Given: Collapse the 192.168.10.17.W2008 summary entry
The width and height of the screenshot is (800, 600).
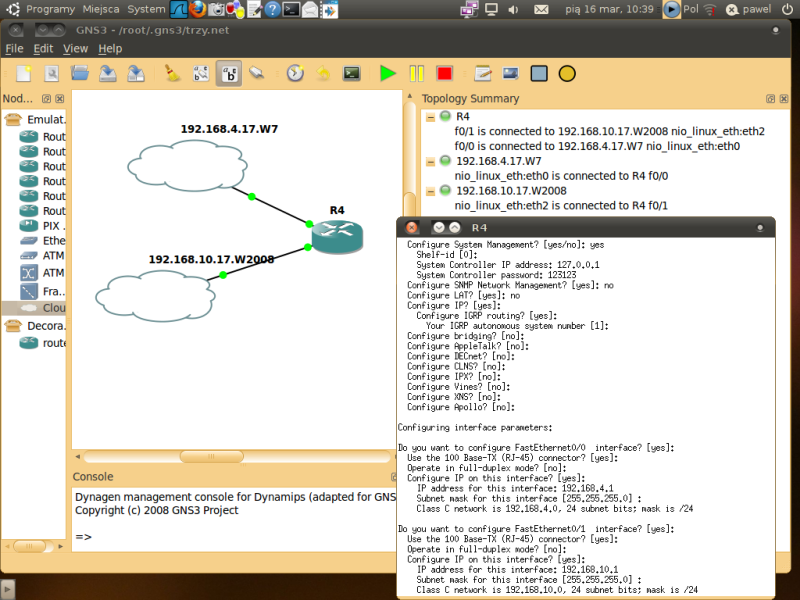Looking at the screenshot, I should [x=431, y=192].
